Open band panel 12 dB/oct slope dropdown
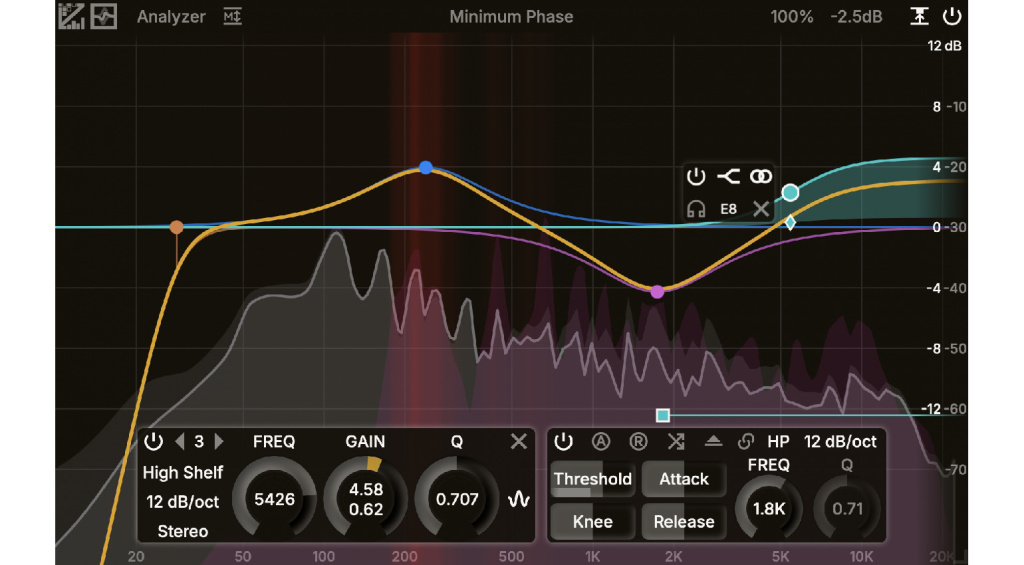This screenshot has height=565, width=1024. click(x=183, y=502)
